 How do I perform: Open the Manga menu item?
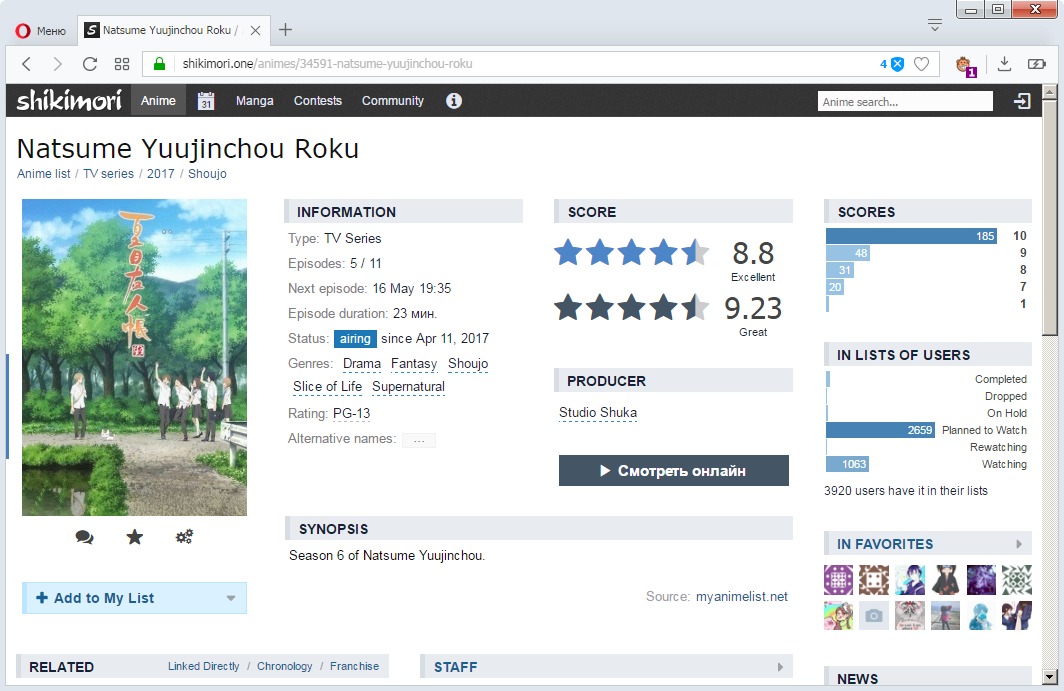pos(255,101)
